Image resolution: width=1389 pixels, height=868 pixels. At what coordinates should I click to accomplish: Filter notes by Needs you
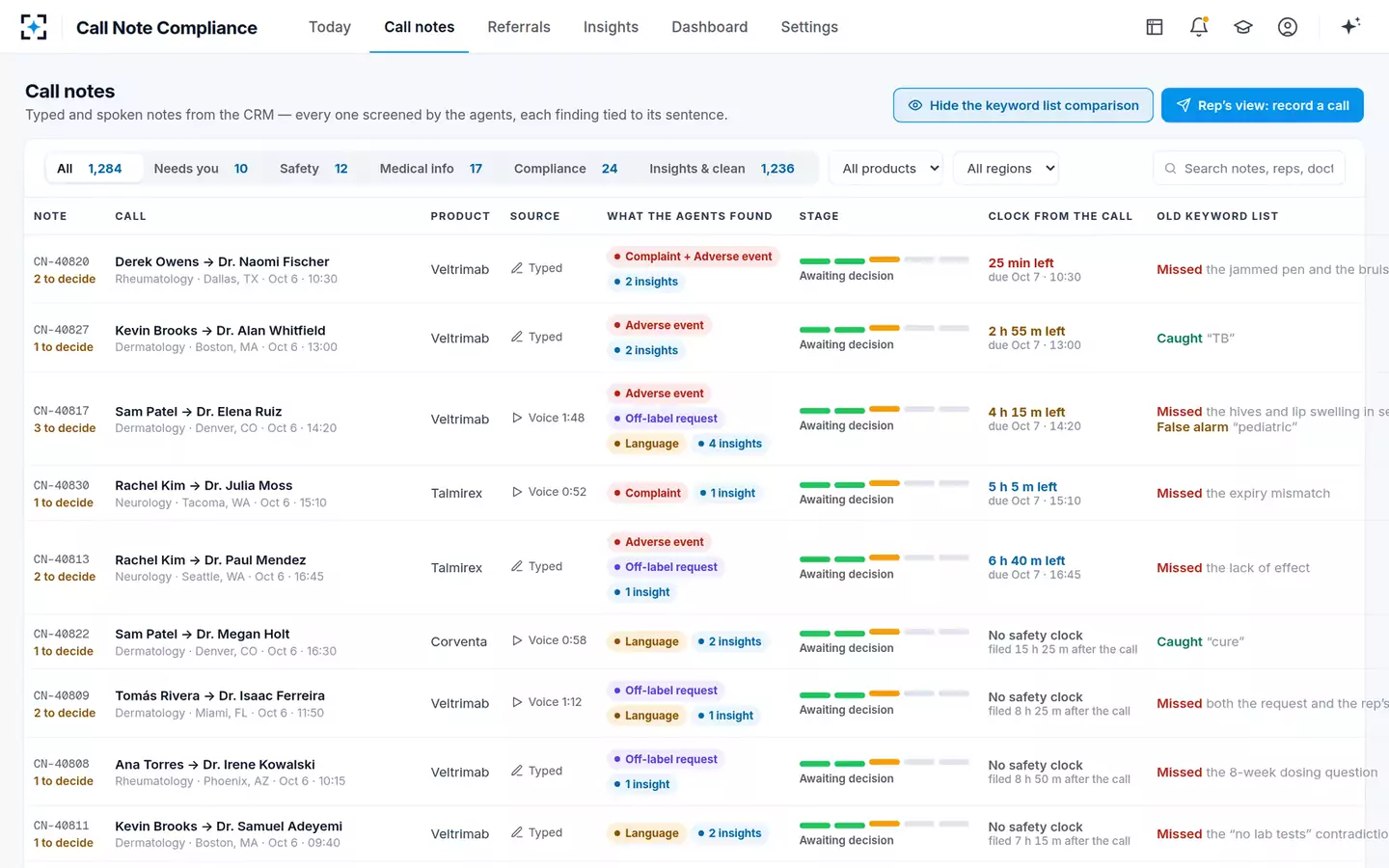coord(201,169)
